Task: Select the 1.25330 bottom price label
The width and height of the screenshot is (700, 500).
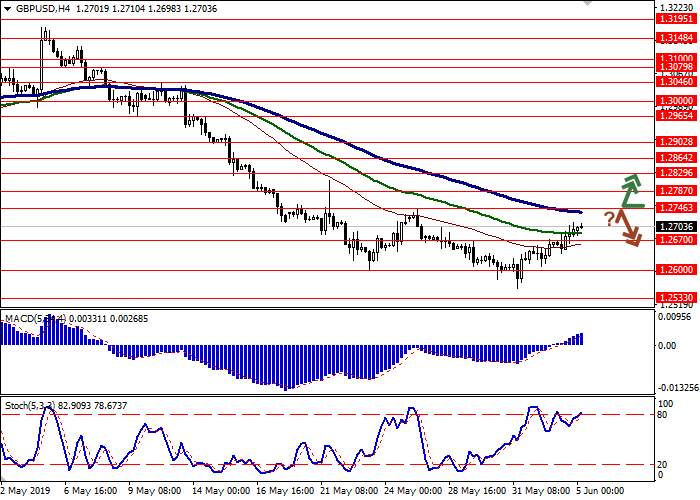Action: (675, 298)
